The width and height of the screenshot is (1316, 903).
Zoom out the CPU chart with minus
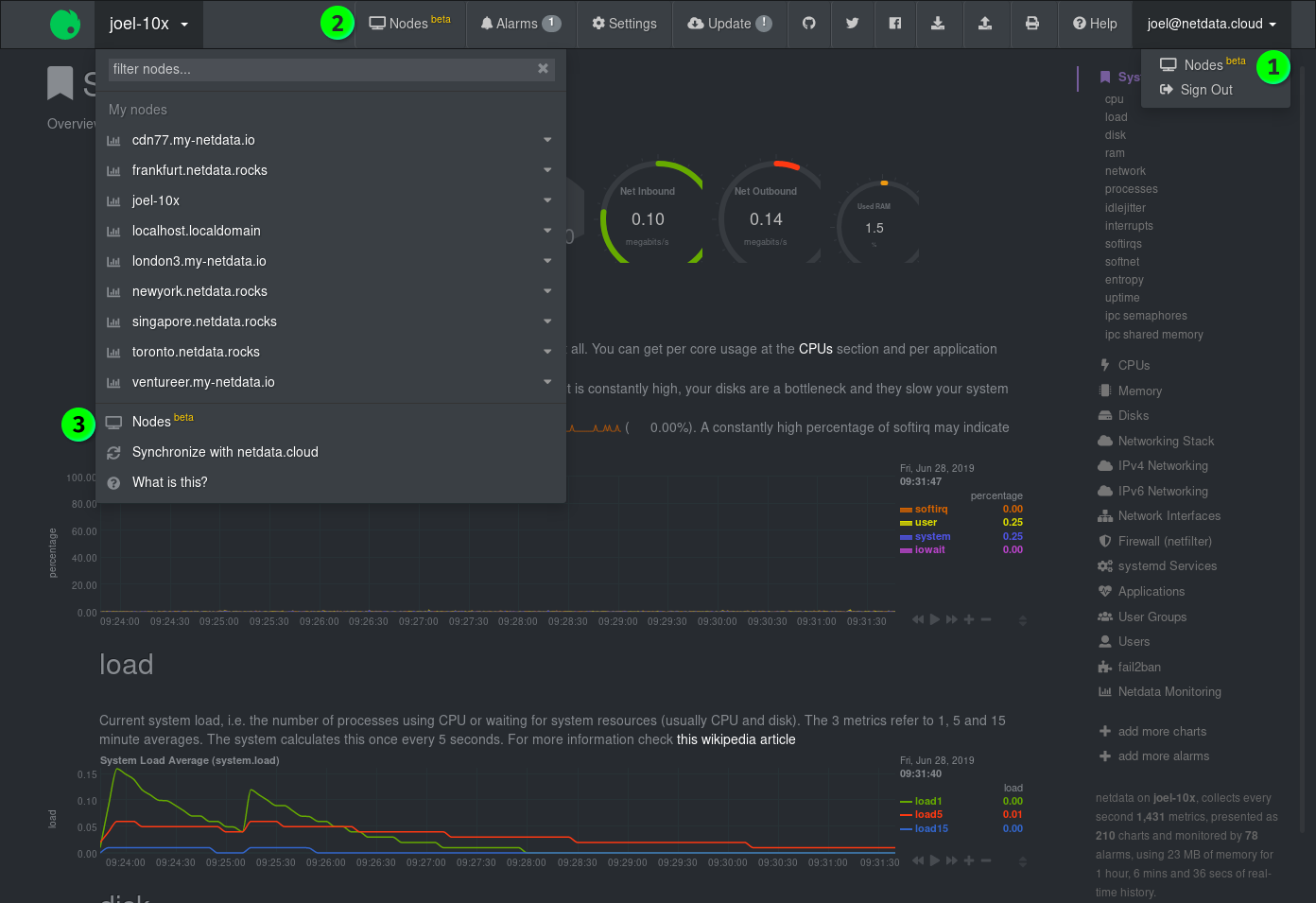point(986,619)
